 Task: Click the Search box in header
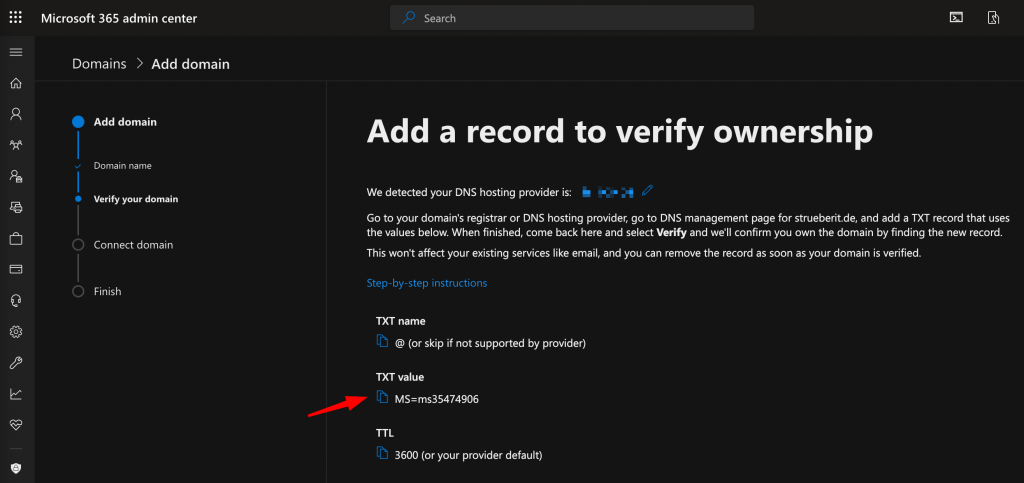point(572,18)
